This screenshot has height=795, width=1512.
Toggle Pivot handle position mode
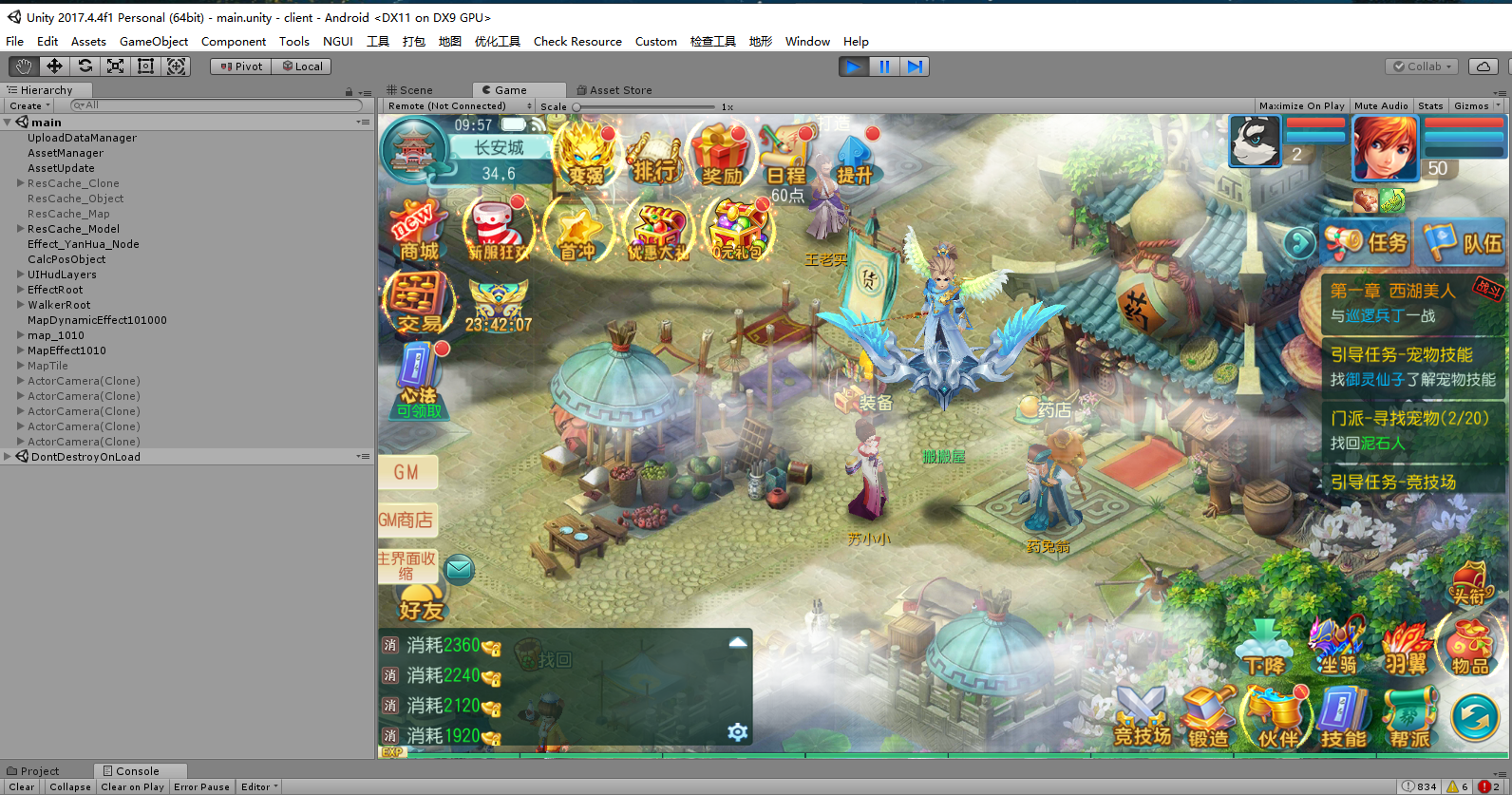click(x=241, y=66)
